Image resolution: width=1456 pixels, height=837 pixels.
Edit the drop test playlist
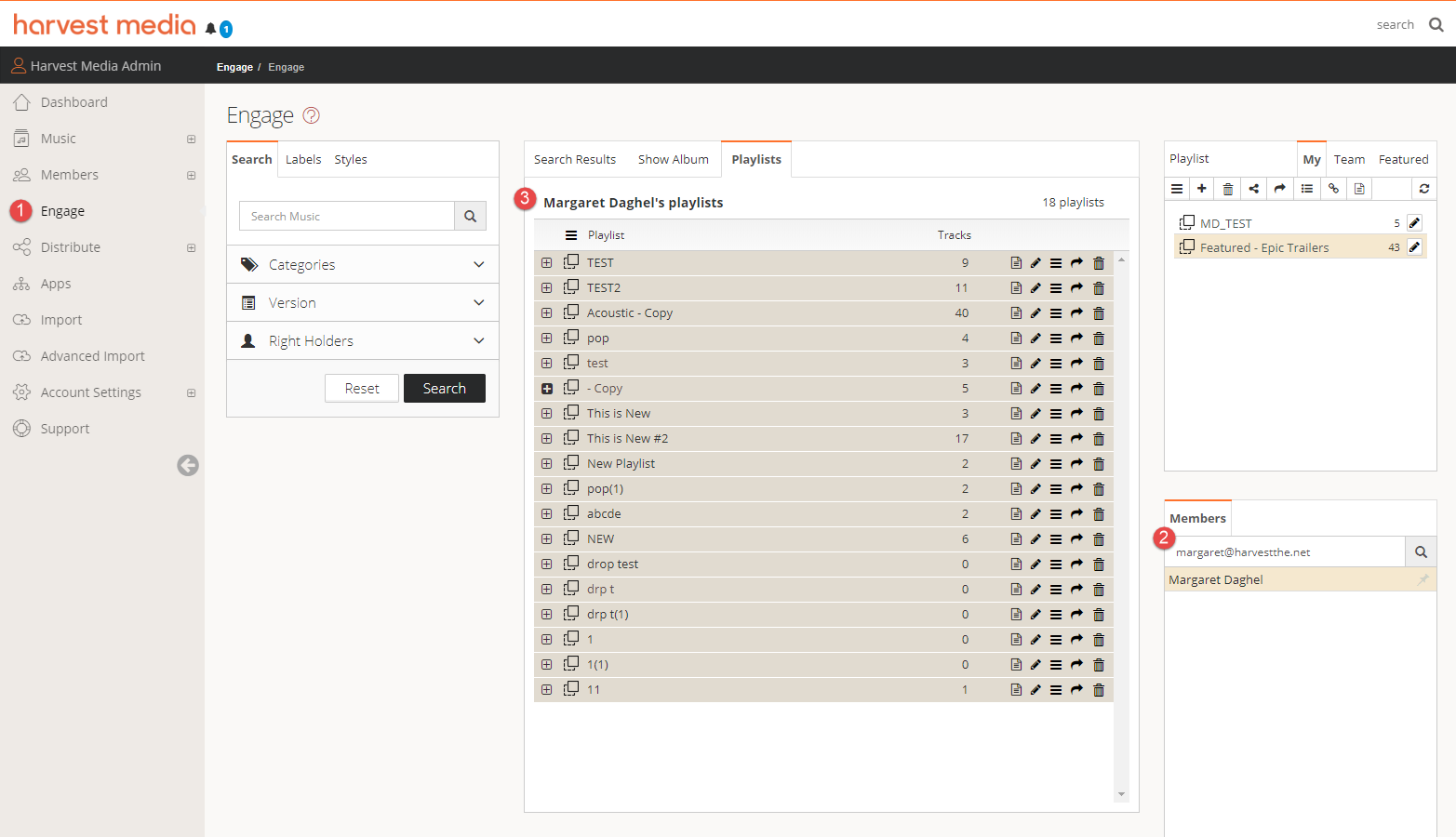(1035, 565)
